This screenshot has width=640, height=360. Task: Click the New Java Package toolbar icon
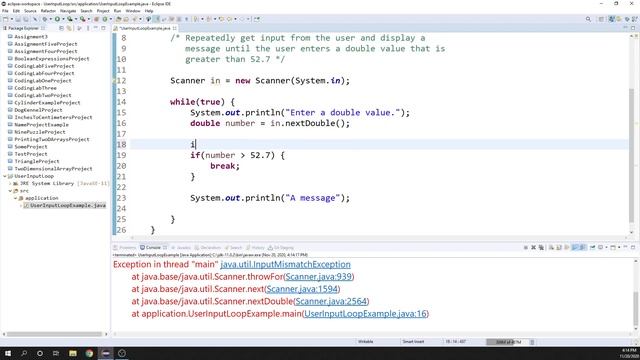tap(97, 19)
